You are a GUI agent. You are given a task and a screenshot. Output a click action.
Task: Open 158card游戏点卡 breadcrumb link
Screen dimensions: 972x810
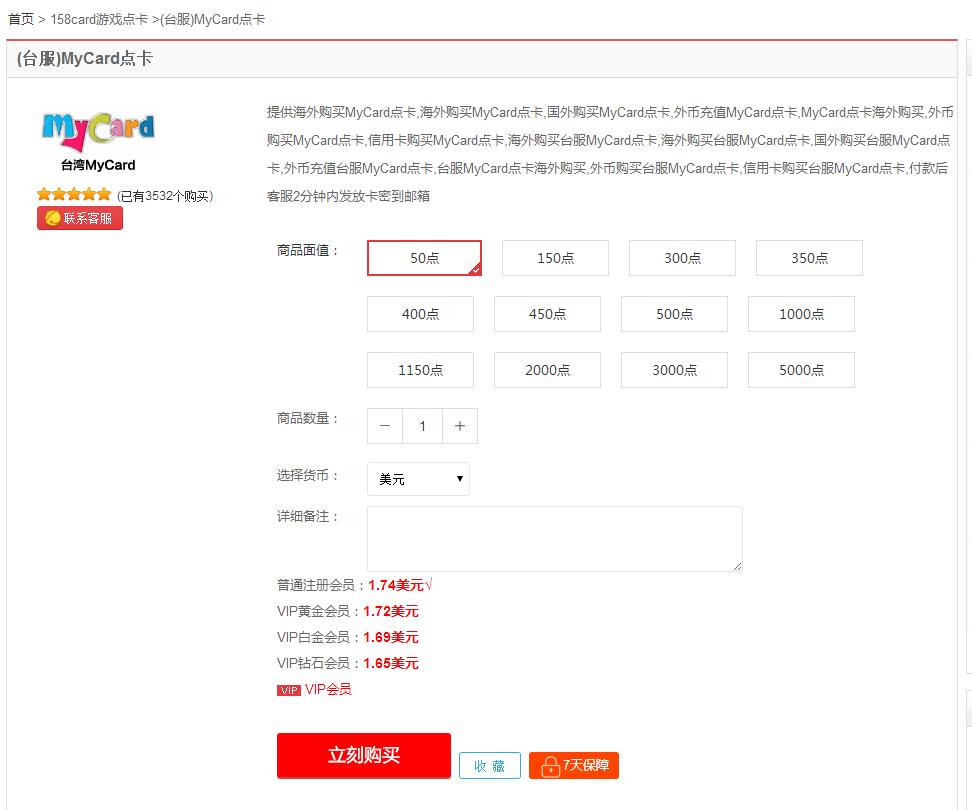99,19
